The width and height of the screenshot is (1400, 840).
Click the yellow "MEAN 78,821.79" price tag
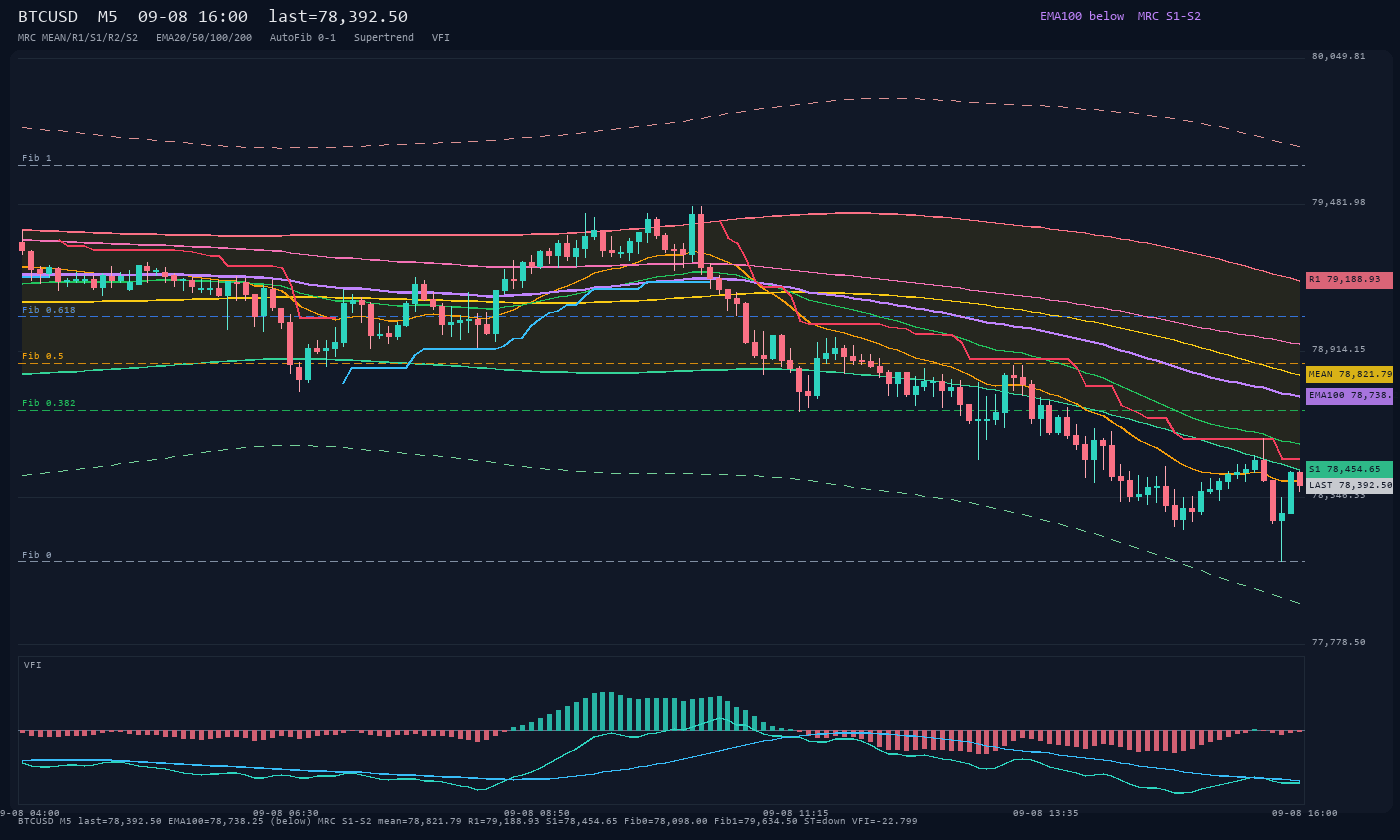tap(1349, 374)
